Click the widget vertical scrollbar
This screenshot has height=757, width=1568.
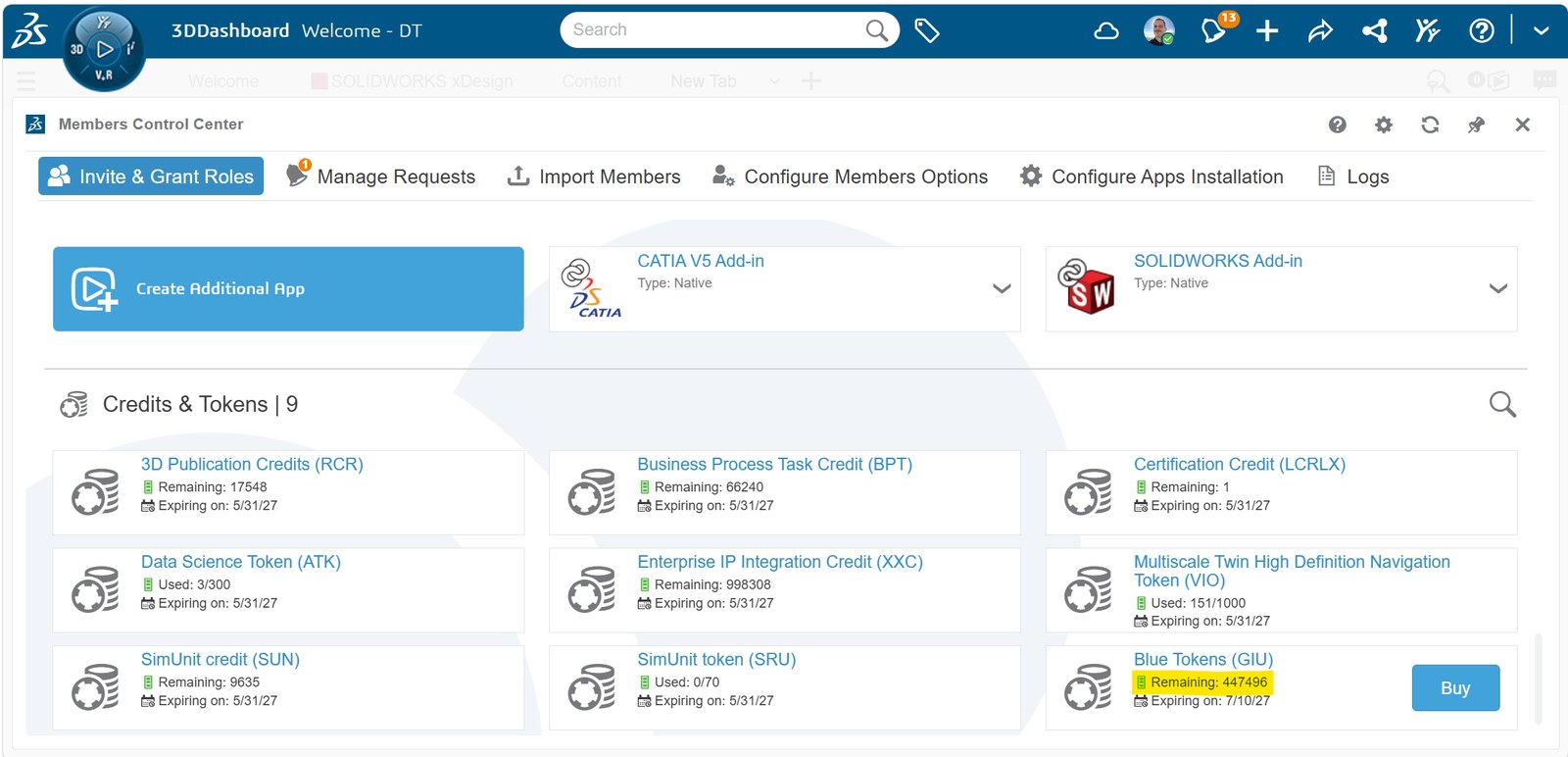(x=1538, y=679)
